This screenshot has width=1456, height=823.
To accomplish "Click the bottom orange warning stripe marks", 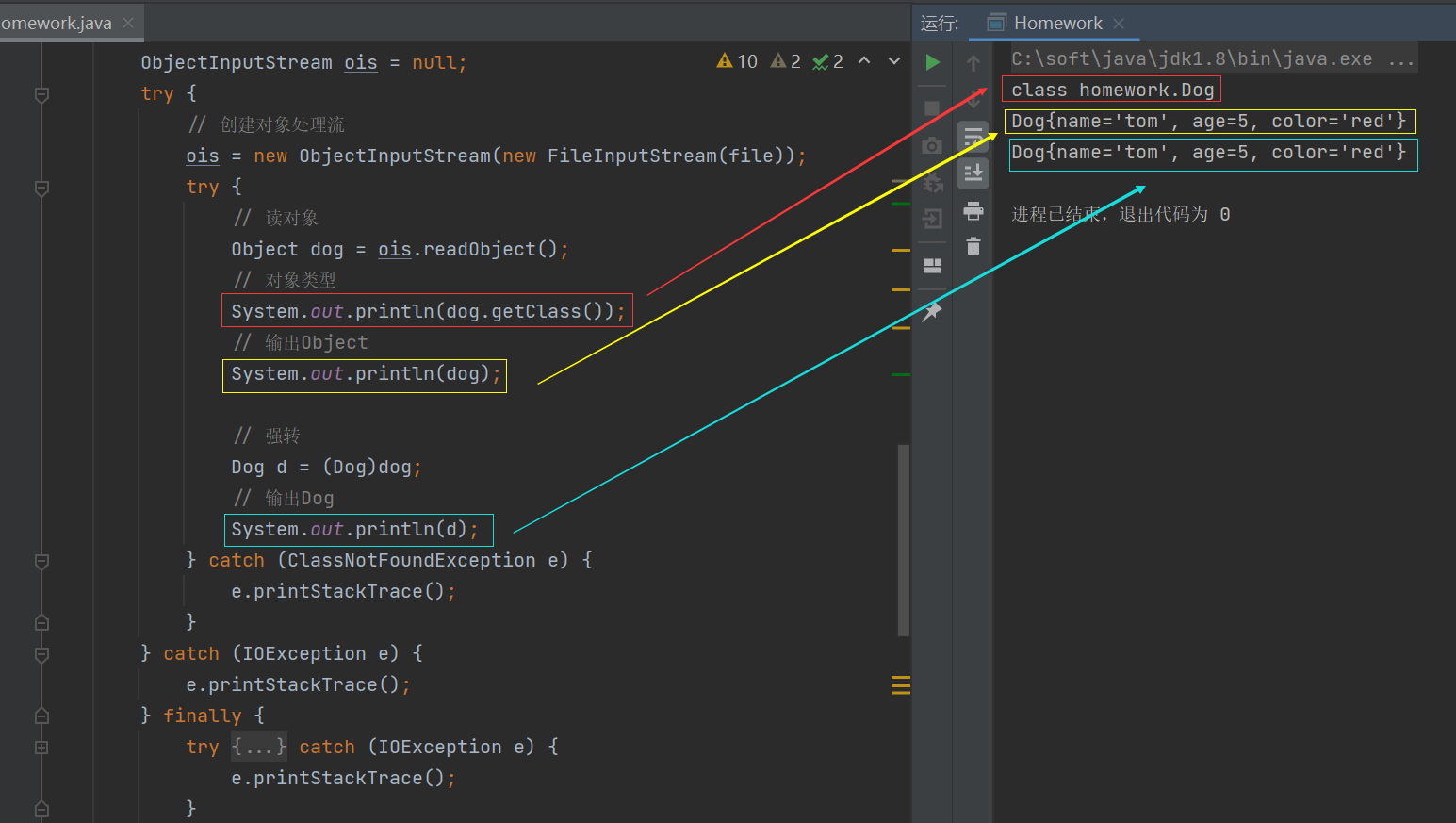I will (x=901, y=685).
